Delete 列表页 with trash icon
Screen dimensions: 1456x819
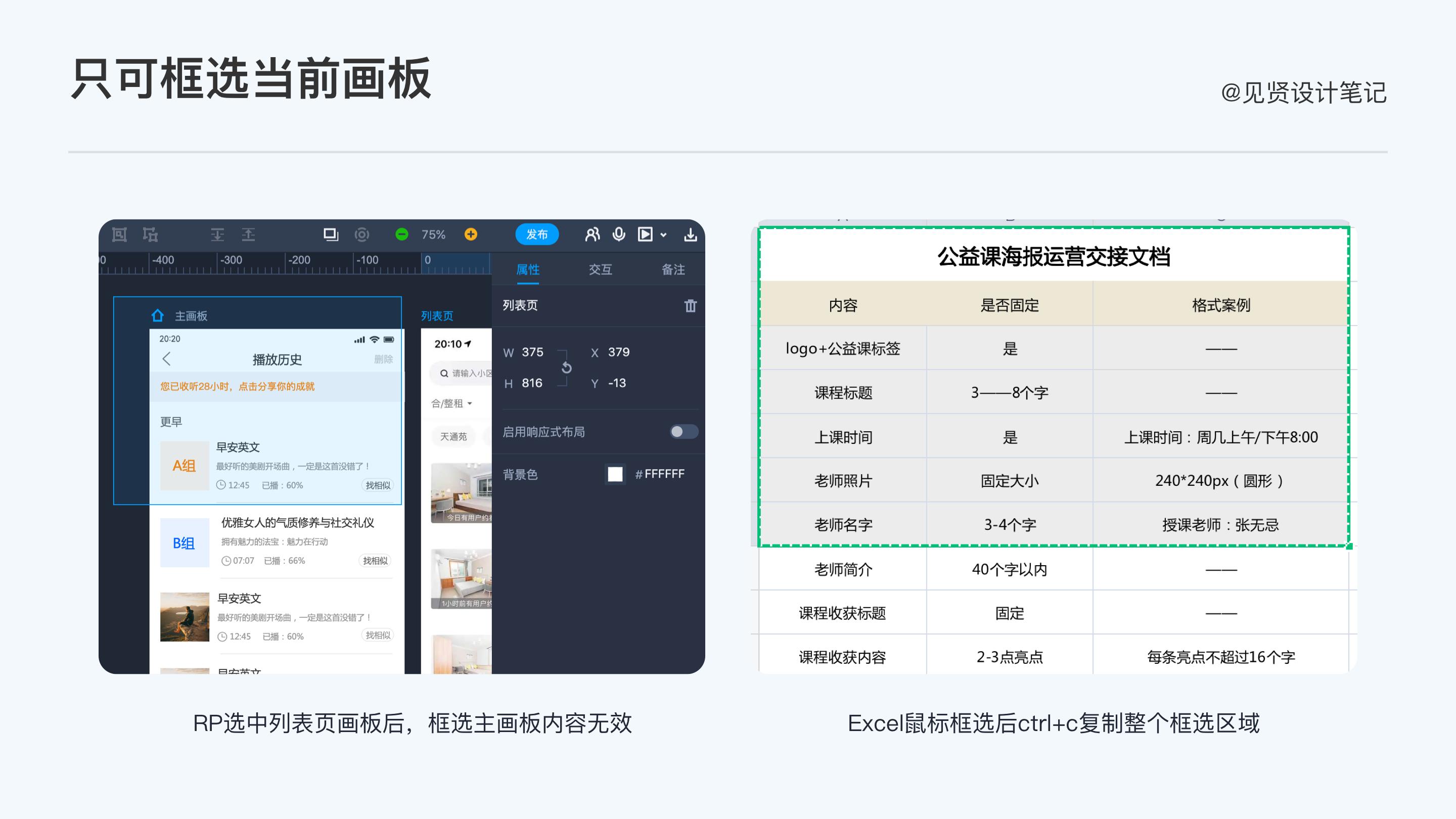coord(690,306)
